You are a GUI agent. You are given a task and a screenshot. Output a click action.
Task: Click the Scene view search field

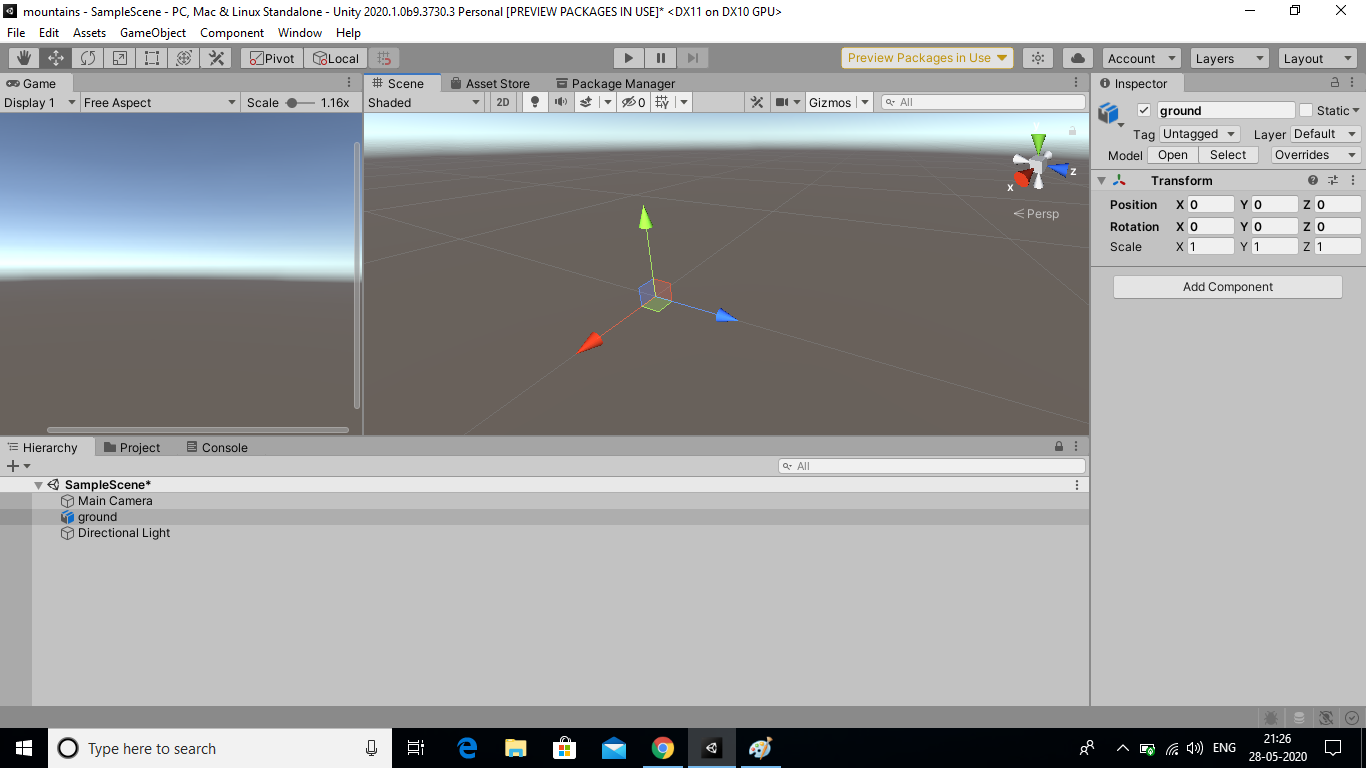coord(983,102)
